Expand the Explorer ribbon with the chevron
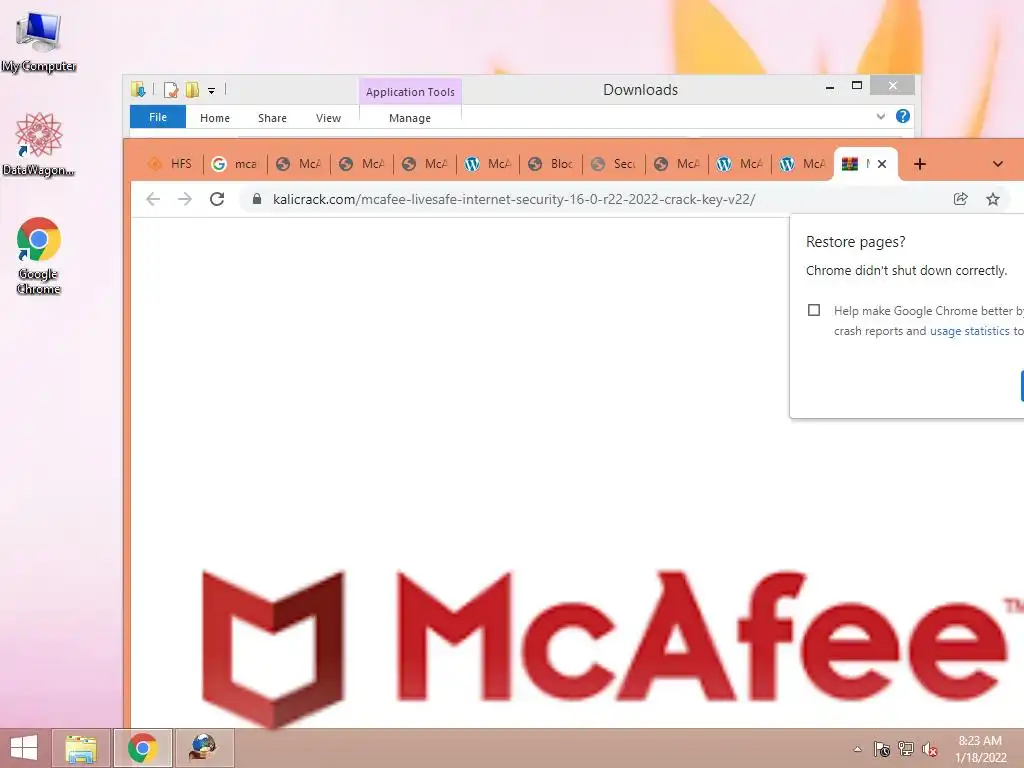 880,116
